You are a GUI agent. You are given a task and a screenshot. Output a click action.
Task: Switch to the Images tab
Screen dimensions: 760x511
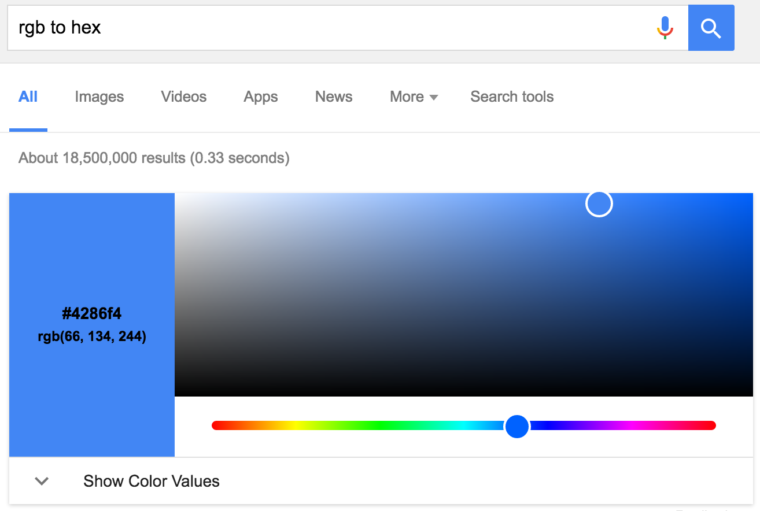point(99,97)
